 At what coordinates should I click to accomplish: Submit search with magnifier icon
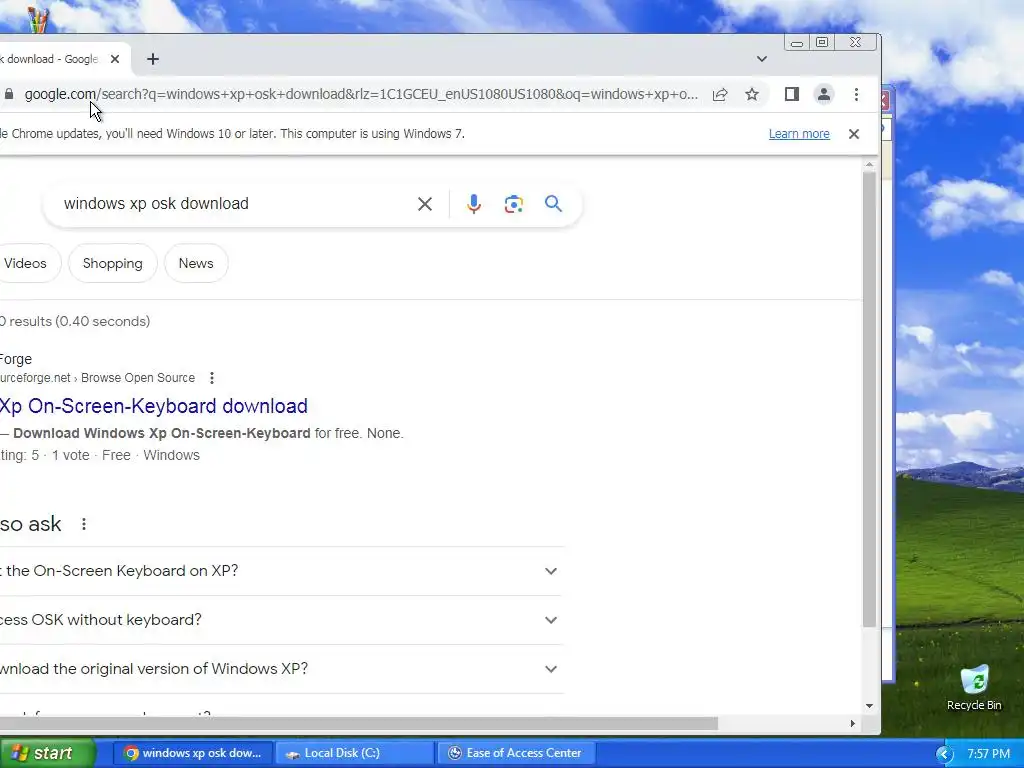[553, 204]
